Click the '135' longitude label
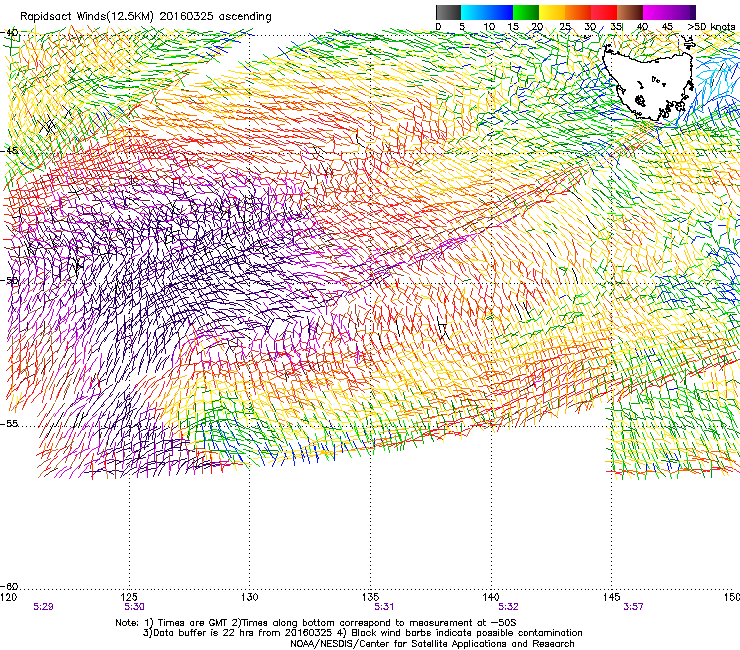Viewport: 740px width, 650px height. click(370, 597)
